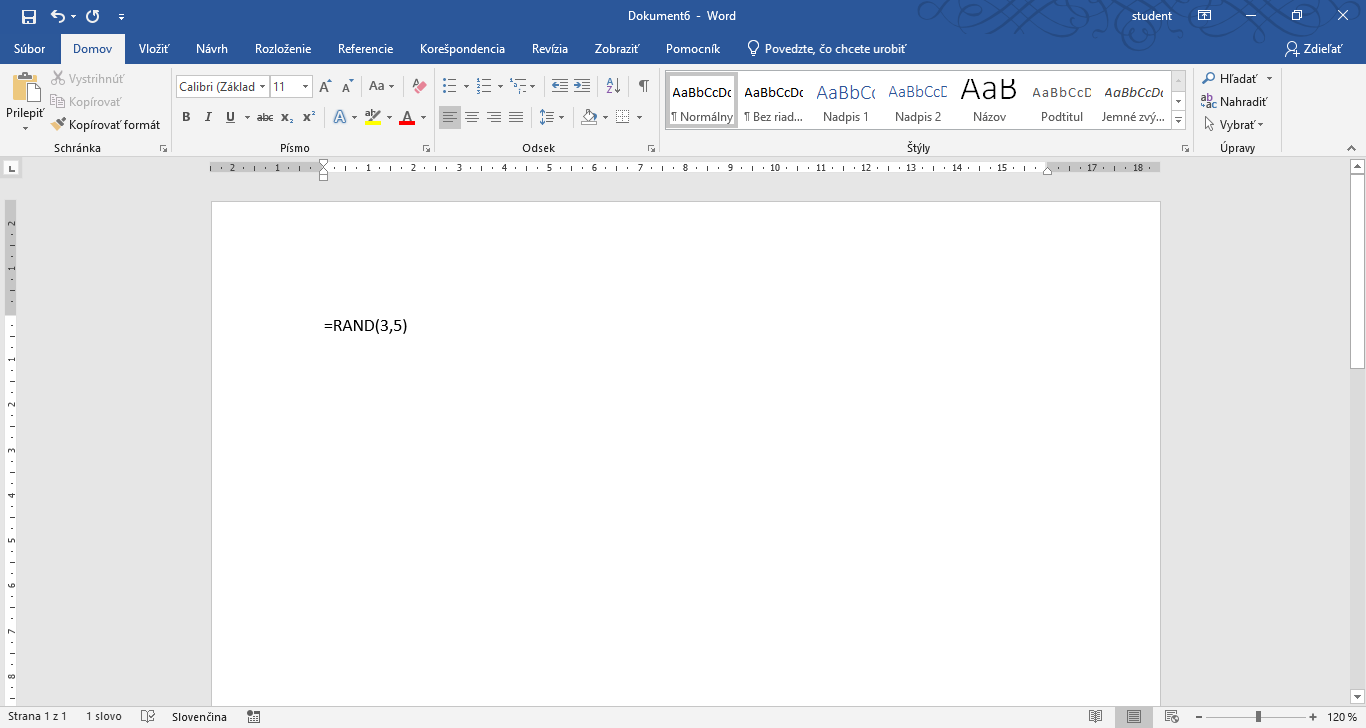Align text to the right
Screen dimensions: 1366x728
coord(494,117)
